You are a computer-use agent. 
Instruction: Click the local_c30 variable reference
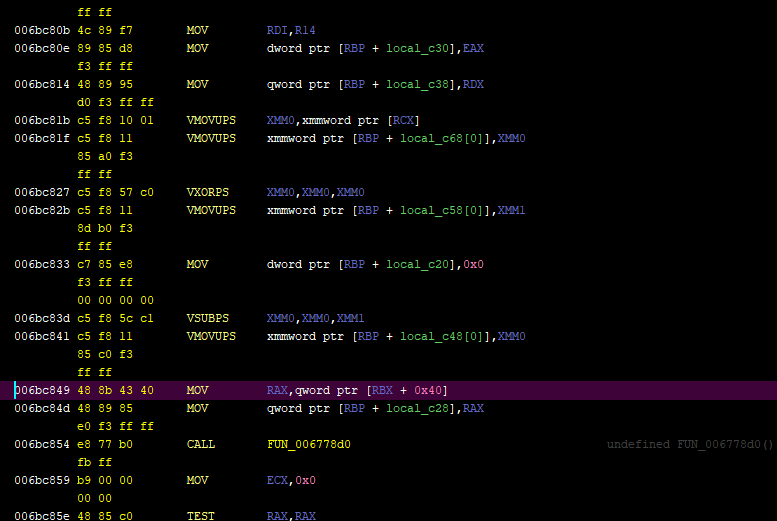(x=417, y=48)
